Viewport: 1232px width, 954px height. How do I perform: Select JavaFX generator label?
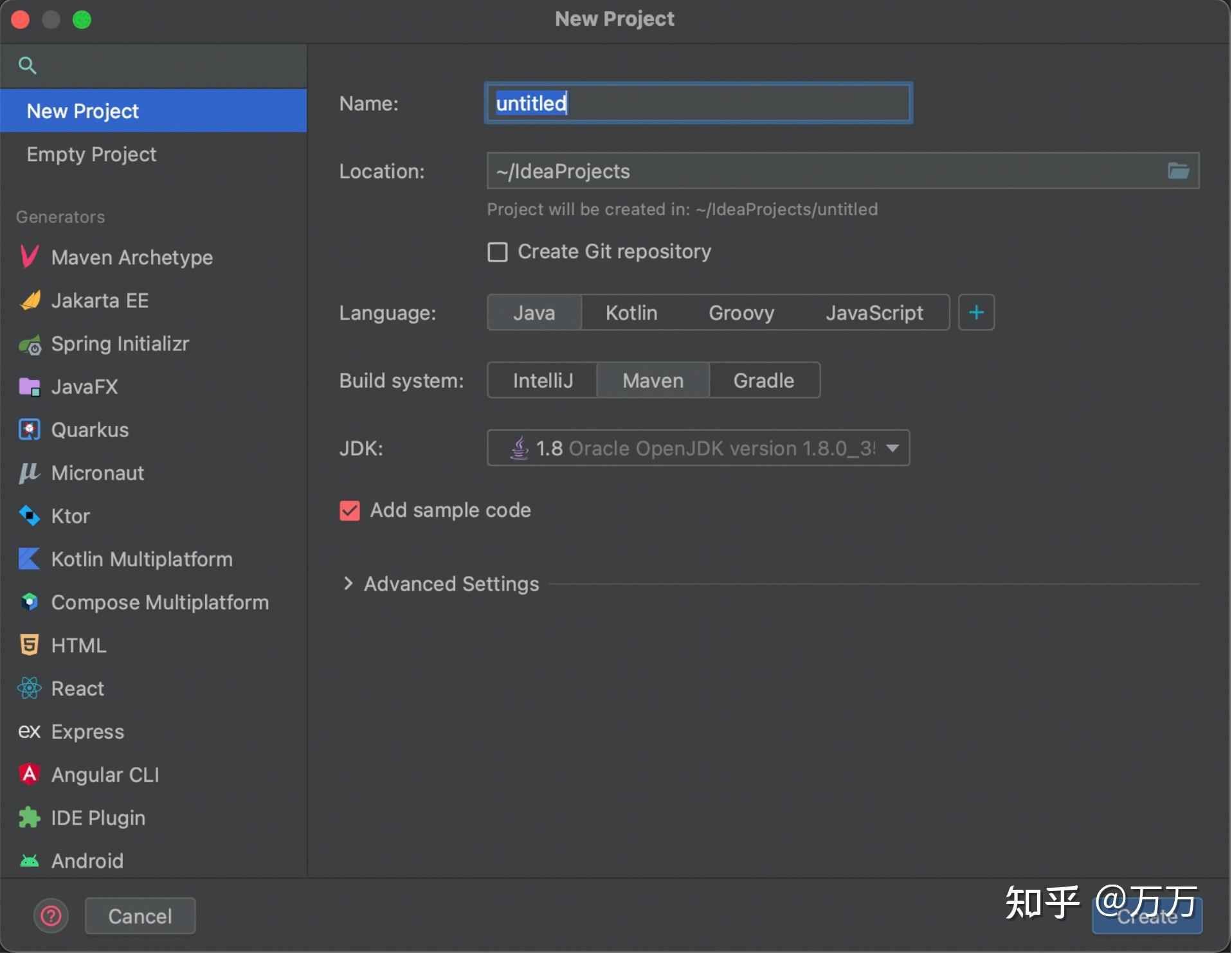point(85,387)
